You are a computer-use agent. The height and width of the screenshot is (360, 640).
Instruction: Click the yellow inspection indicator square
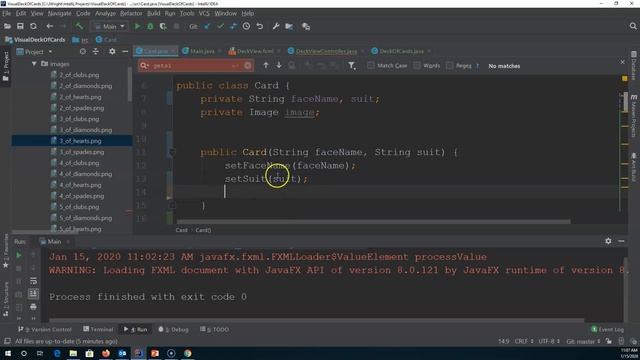[624, 78]
